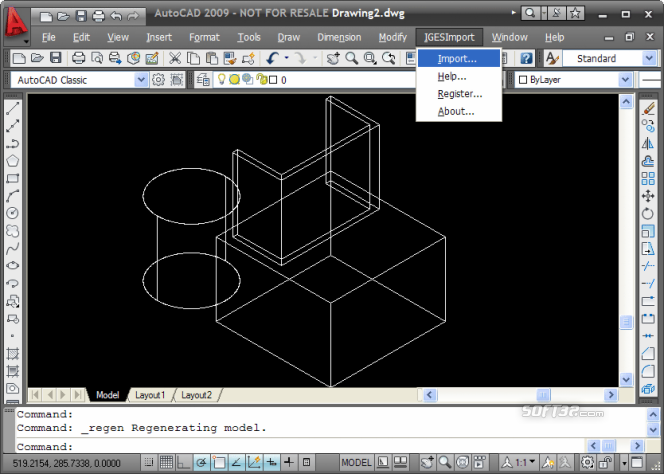Toggle Lineweight display in status bar
Image resolution: width=664 pixels, height=474 pixels.
tap(289, 462)
